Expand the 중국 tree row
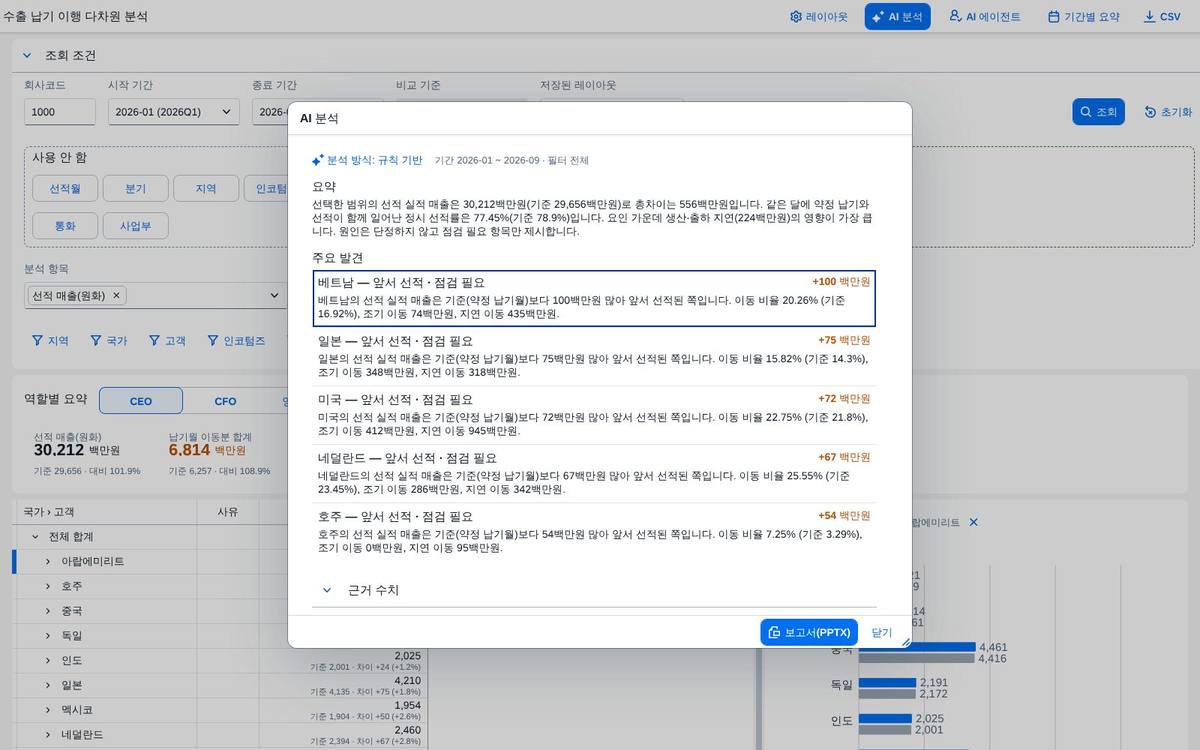Image resolution: width=1200 pixels, height=750 pixels. click(47, 611)
